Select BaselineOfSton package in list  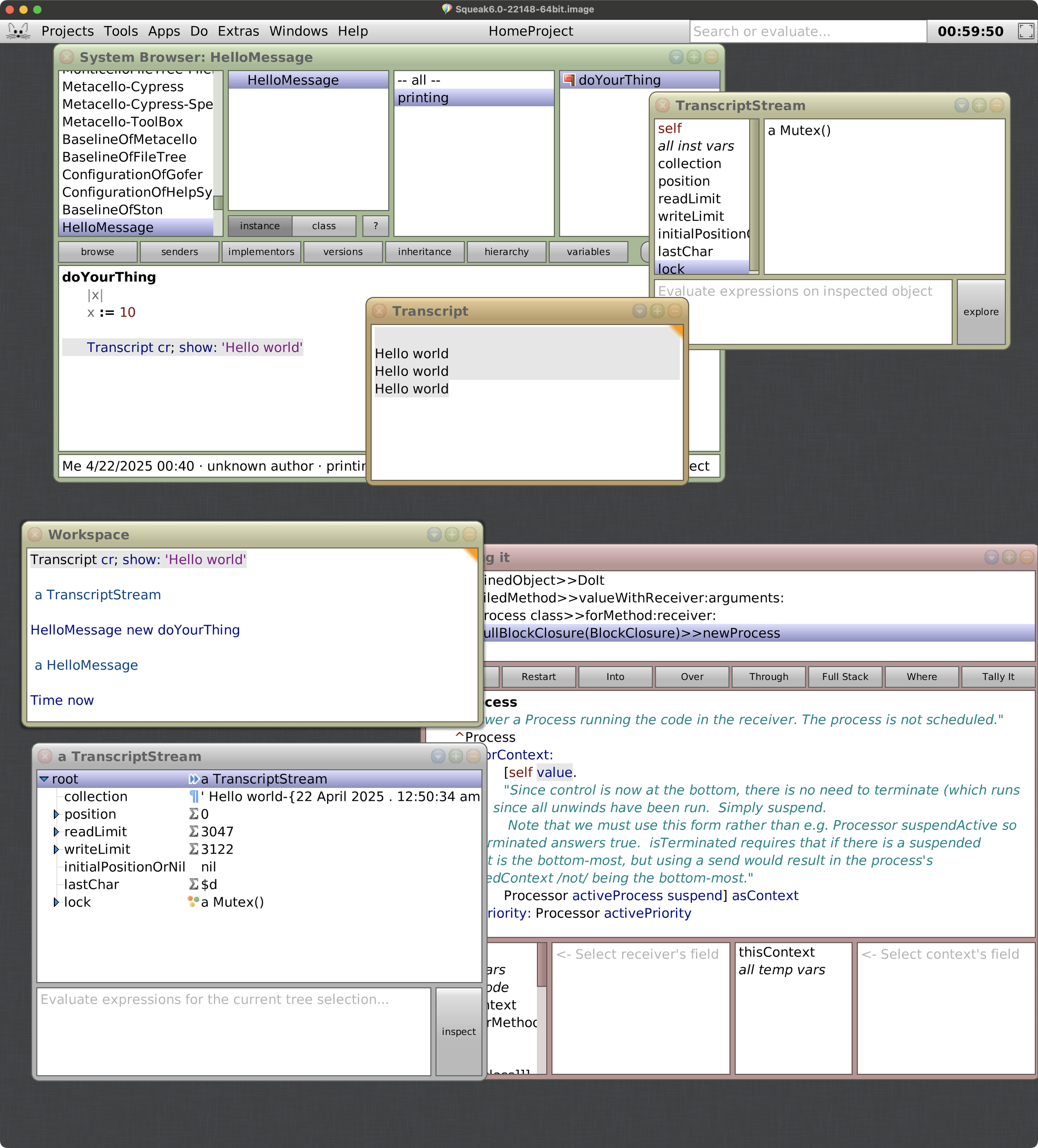tap(136, 210)
